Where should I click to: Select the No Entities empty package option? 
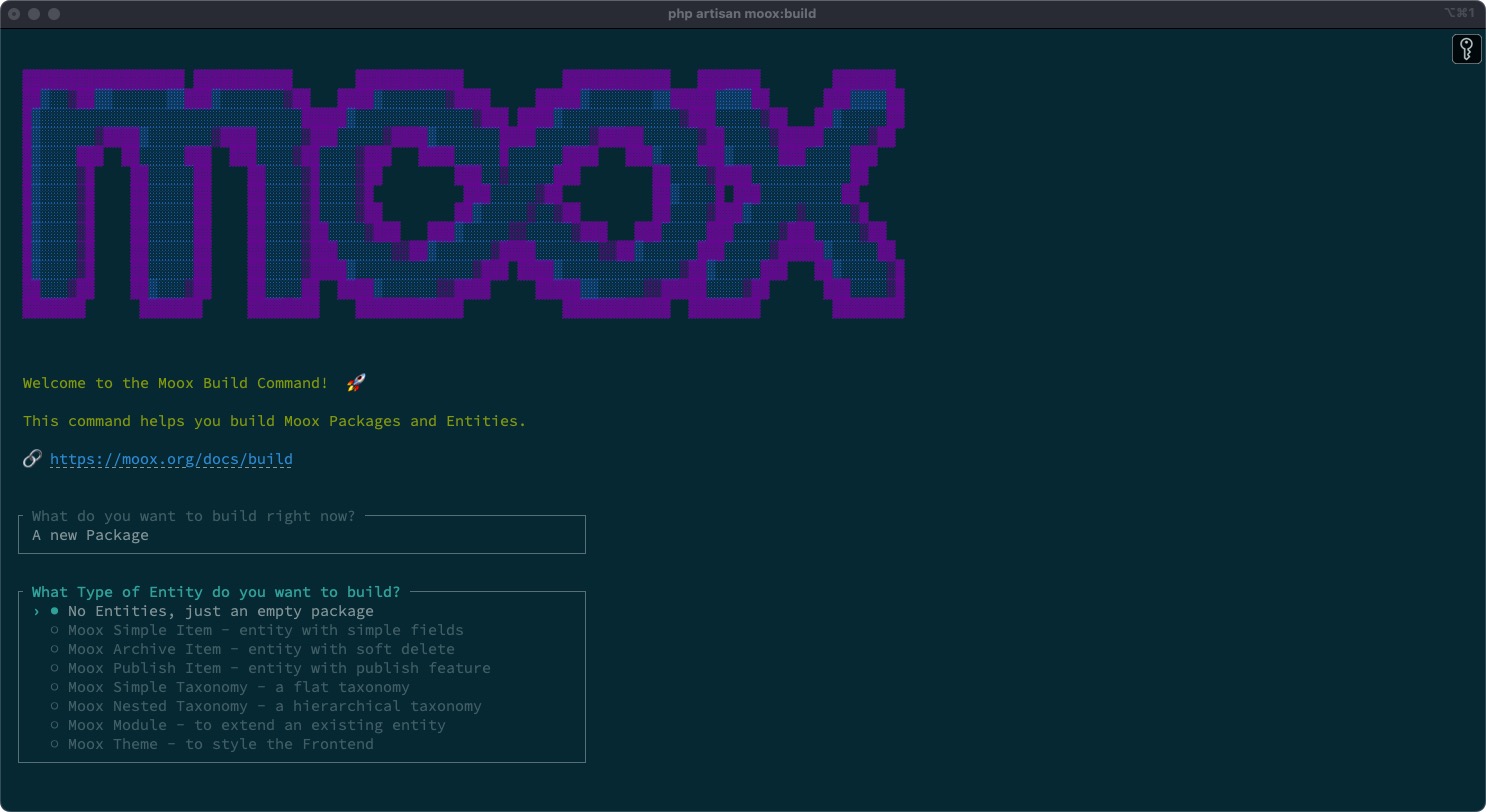point(219,610)
